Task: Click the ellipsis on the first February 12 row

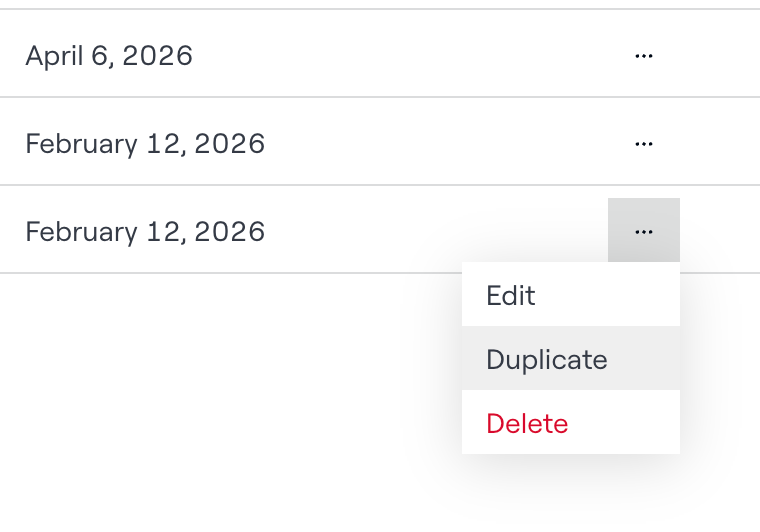Action: tap(643, 144)
